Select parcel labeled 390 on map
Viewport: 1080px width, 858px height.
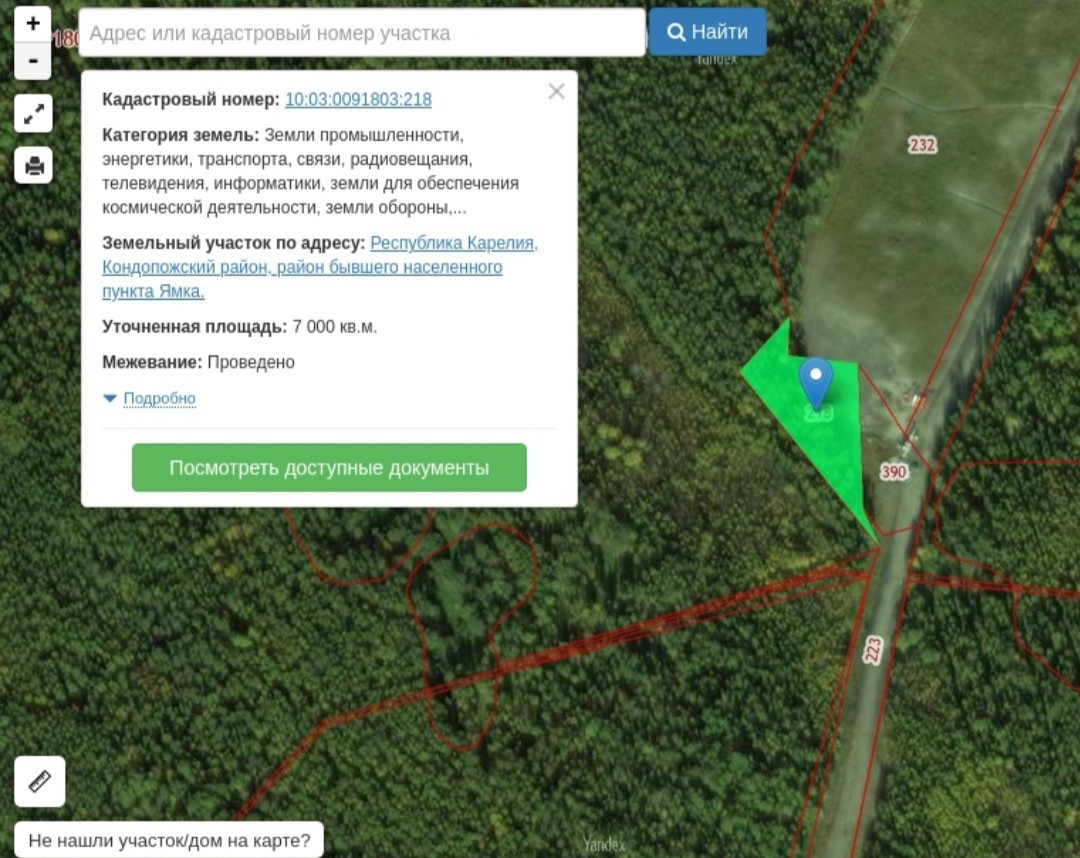pos(894,472)
